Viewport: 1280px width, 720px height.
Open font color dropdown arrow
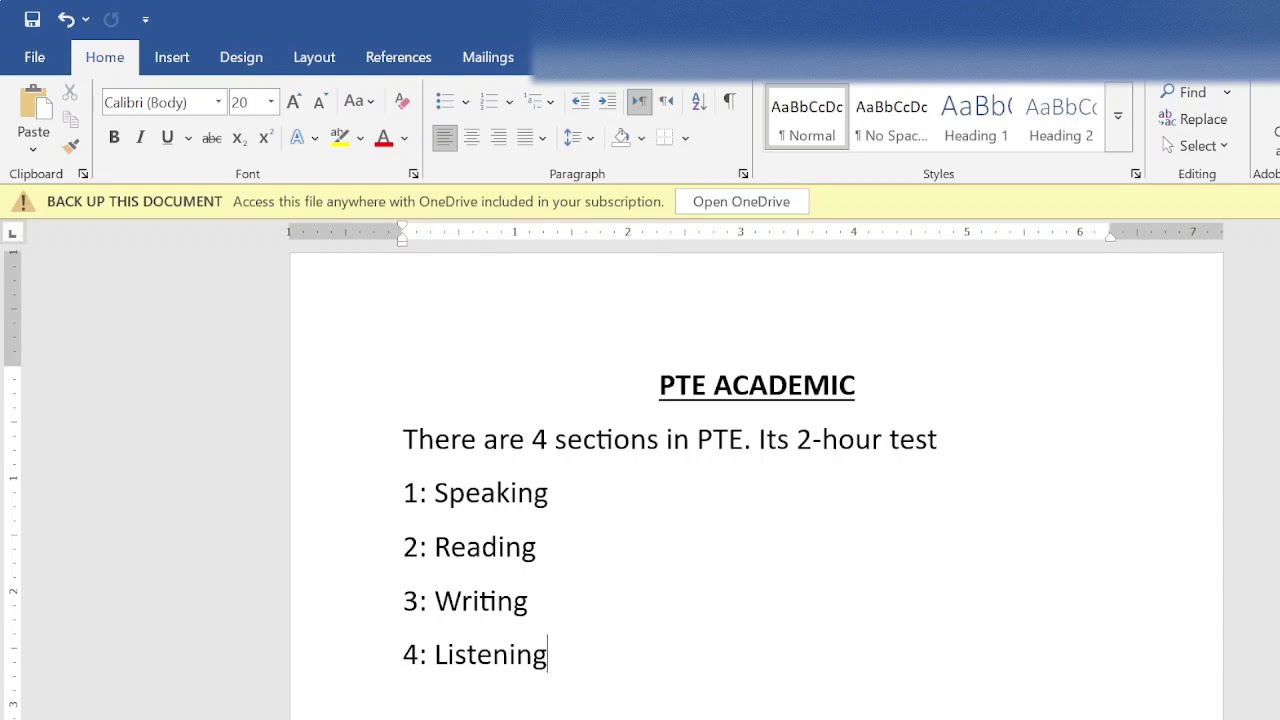pyautogui.click(x=405, y=138)
